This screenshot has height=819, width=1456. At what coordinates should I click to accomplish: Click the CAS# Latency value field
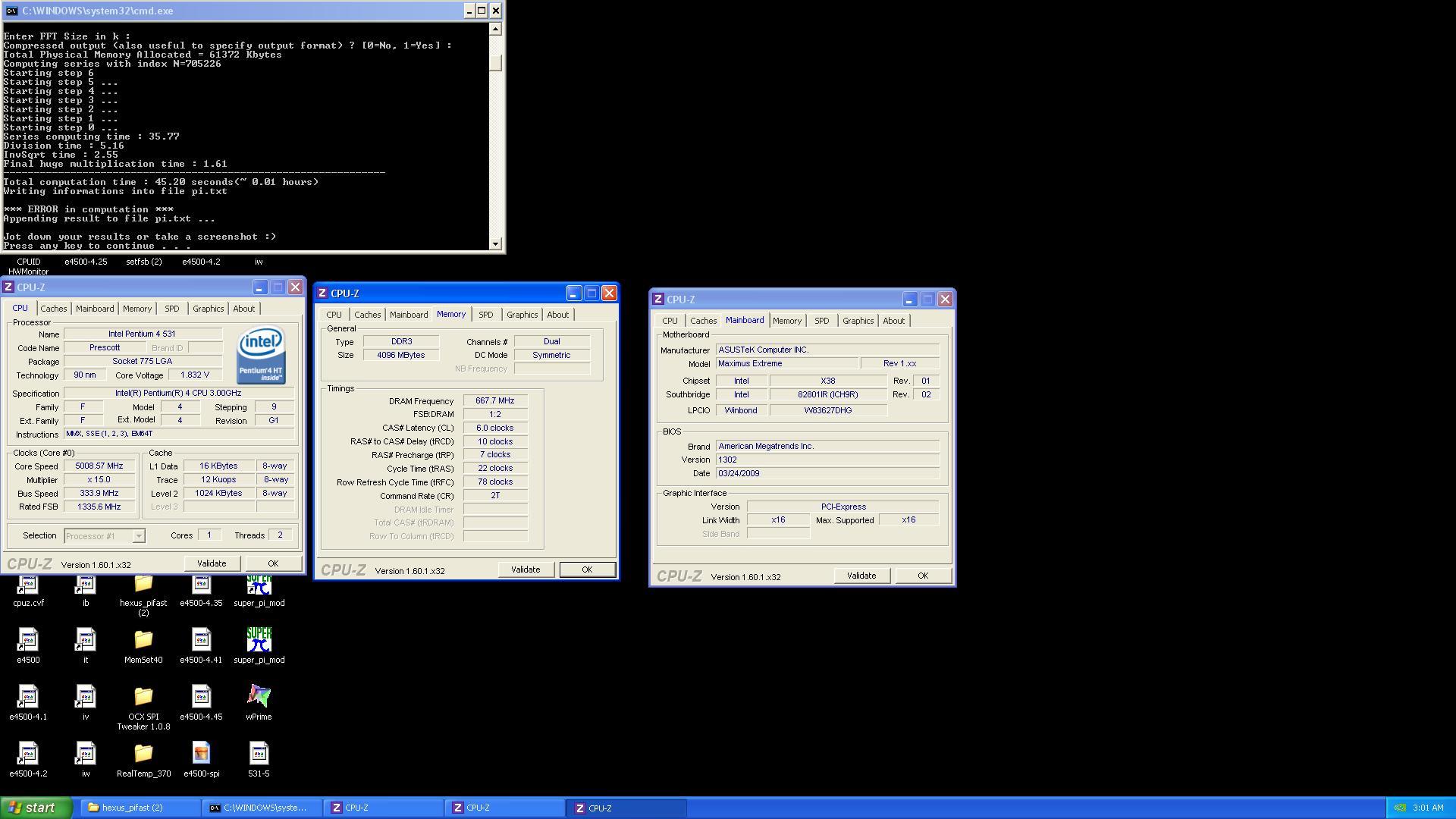[495, 428]
